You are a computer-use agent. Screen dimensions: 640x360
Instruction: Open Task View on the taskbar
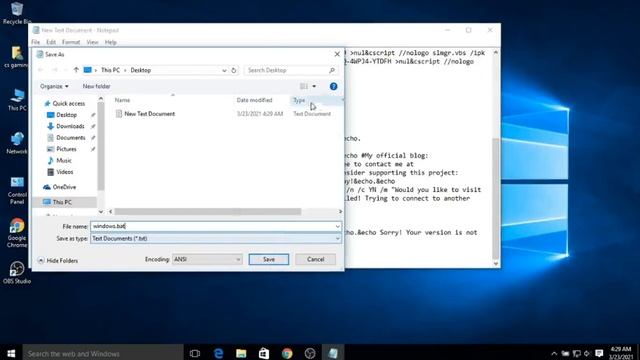(195, 353)
